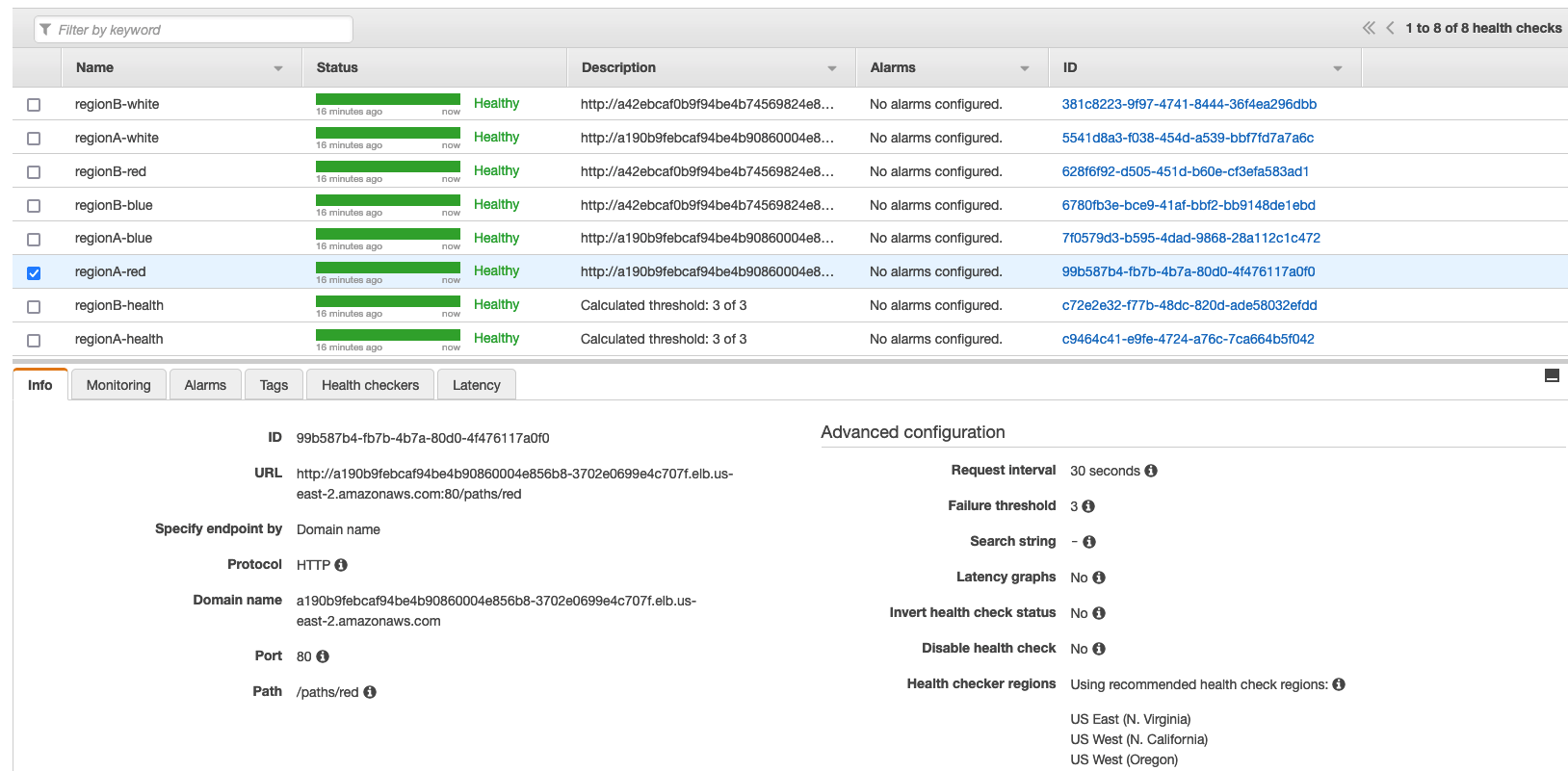The height and width of the screenshot is (771, 1568).
Task: Open the Alarms column header dropdown
Action: pos(1025,68)
